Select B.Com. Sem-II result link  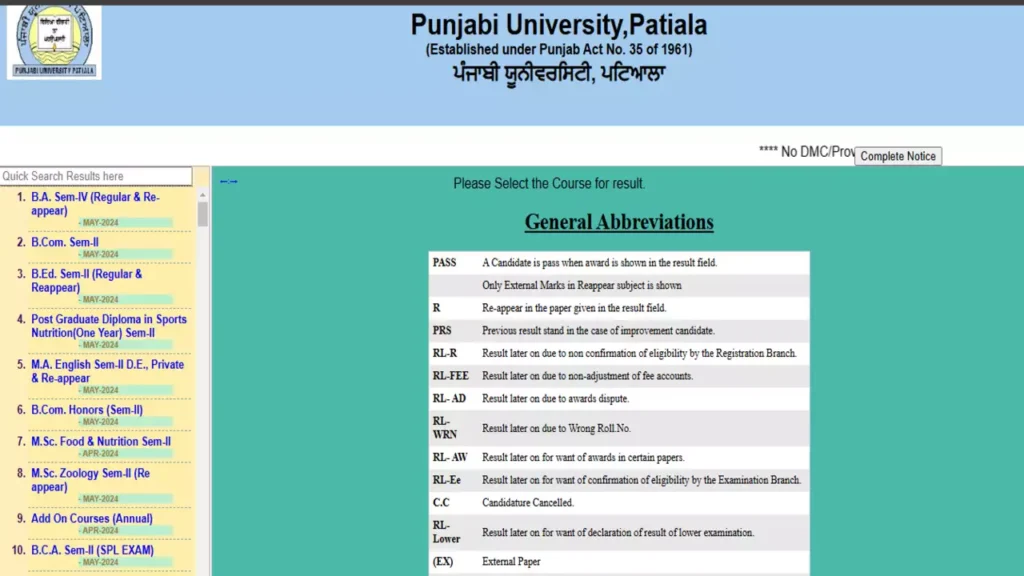(x=64, y=242)
